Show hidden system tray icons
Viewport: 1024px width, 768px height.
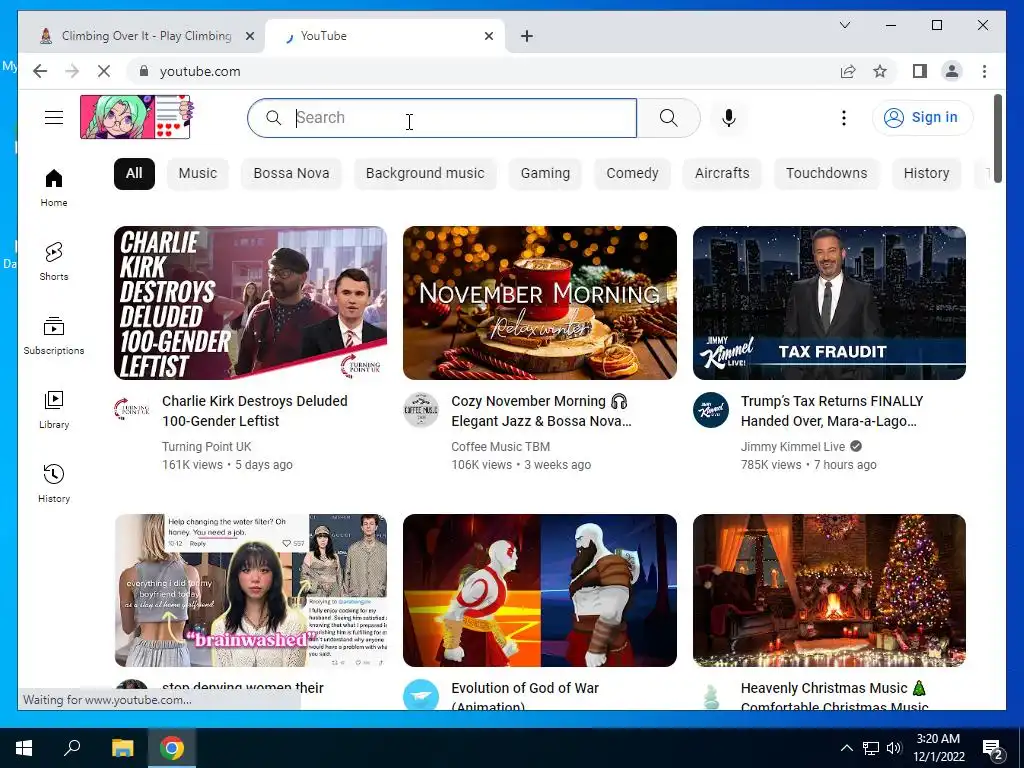pos(846,748)
